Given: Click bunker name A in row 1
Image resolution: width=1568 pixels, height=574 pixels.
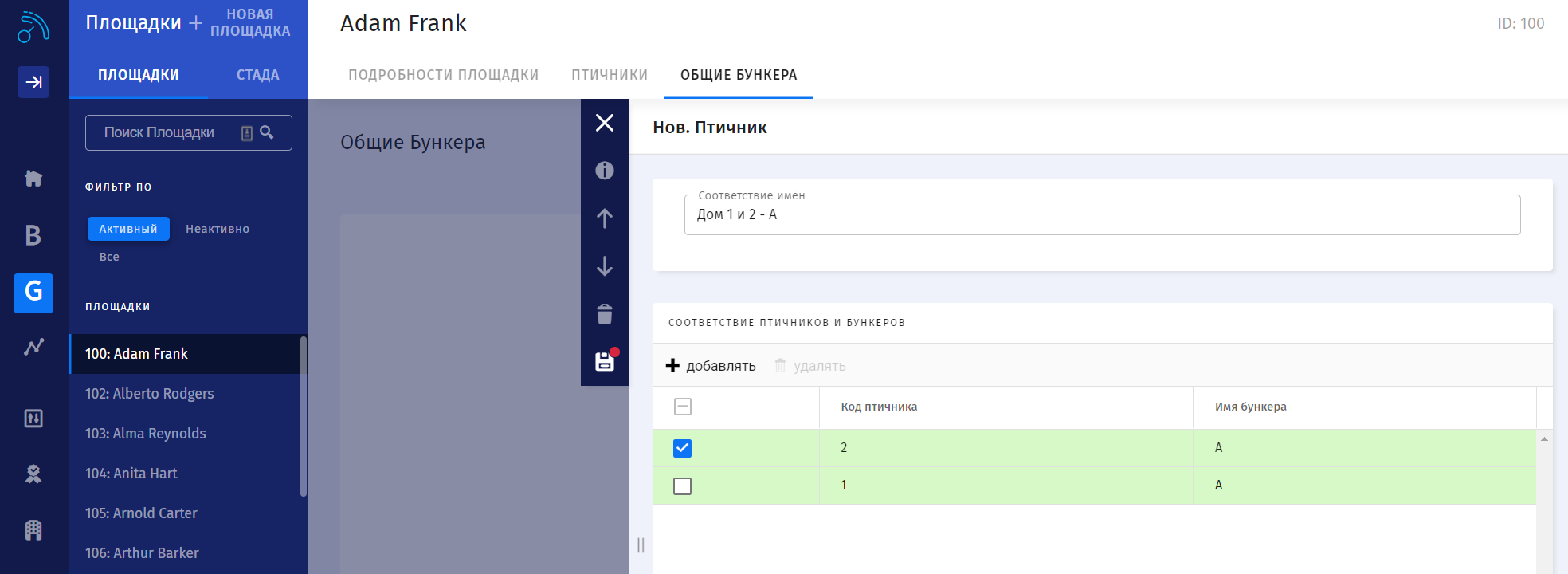Looking at the screenshot, I should [1365, 486].
